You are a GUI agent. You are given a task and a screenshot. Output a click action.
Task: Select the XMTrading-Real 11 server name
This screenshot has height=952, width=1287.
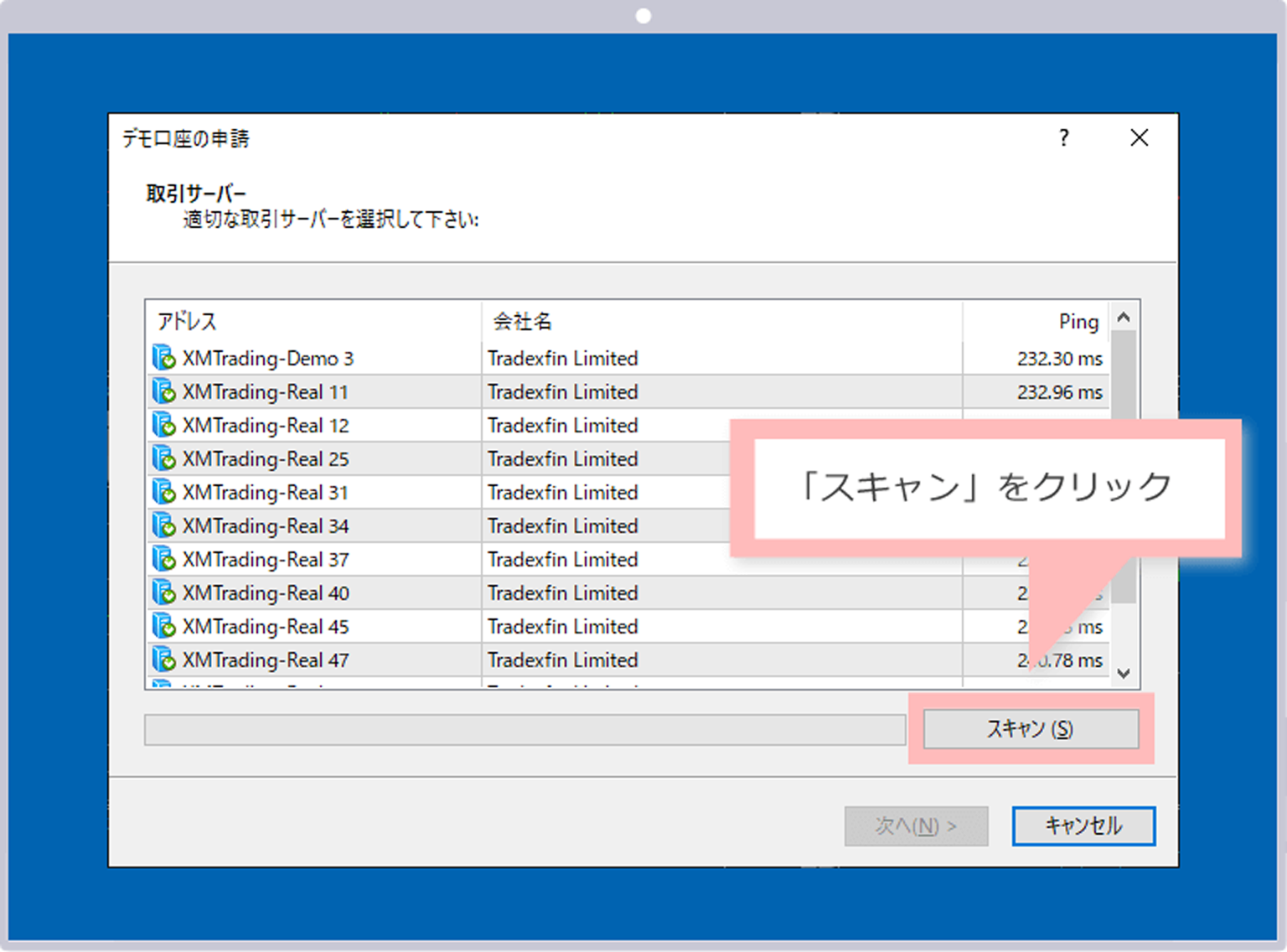266,392
